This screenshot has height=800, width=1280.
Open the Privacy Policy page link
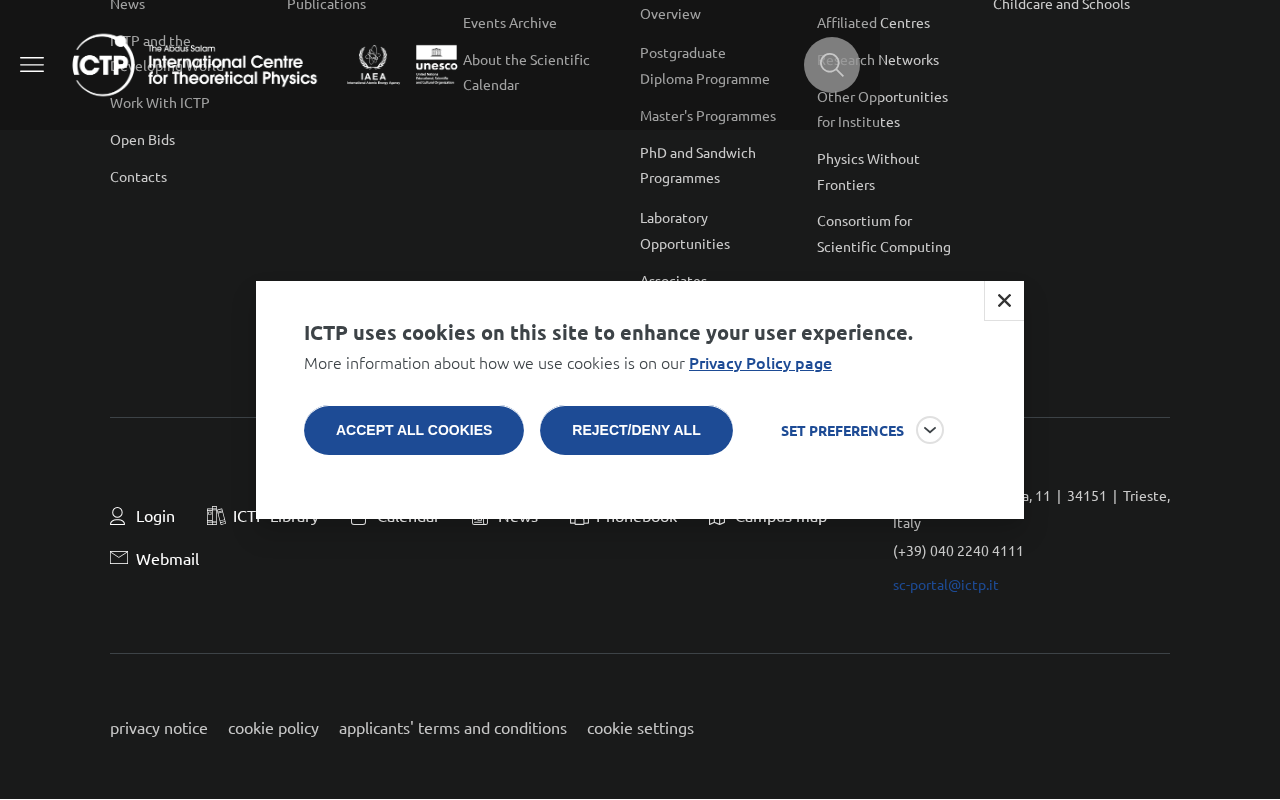pyautogui.click(x=760, y=363)
